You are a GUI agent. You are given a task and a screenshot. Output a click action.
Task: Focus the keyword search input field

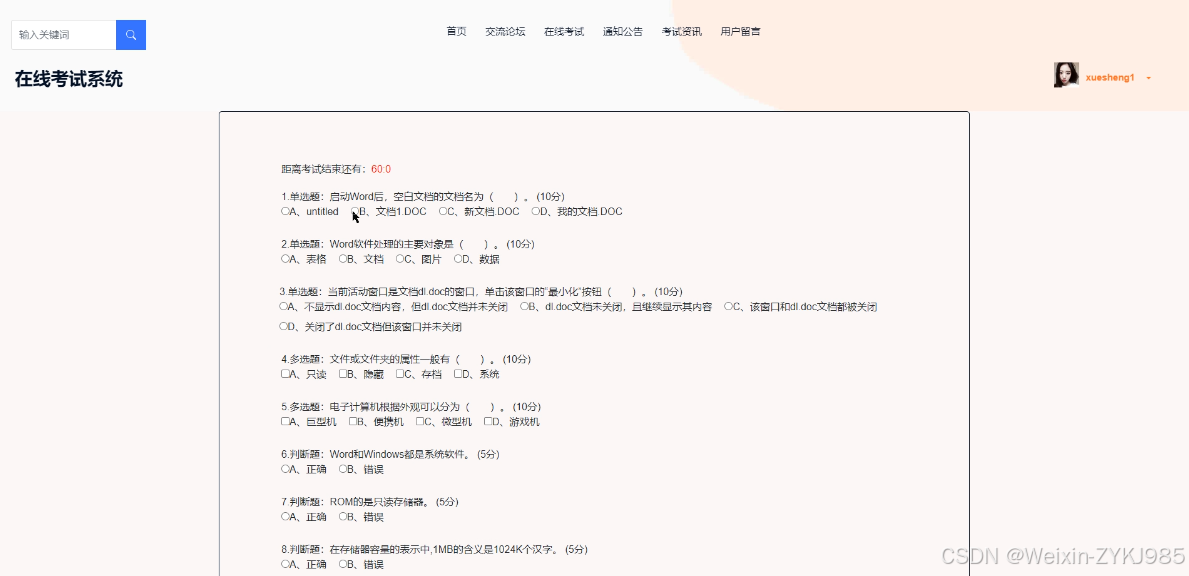point(64,35)
